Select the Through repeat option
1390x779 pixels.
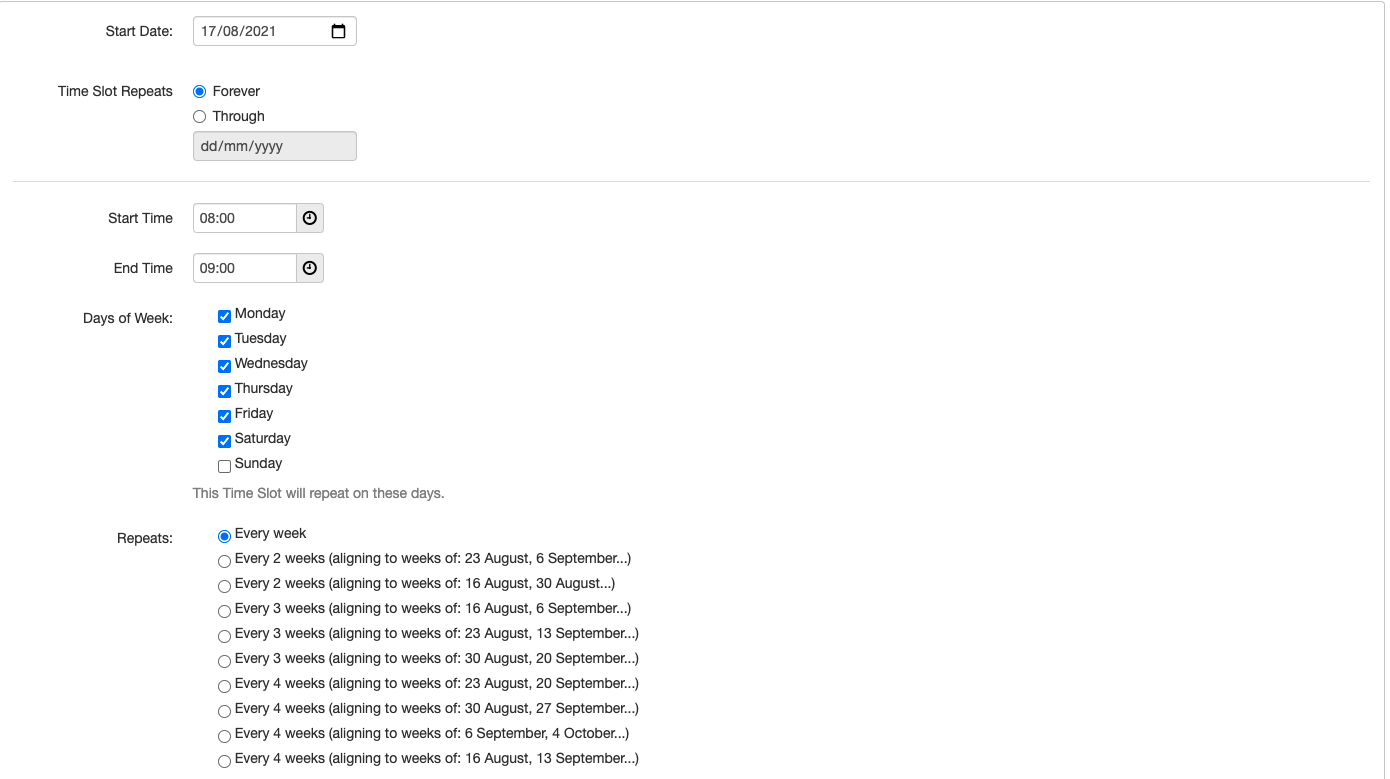point(200,116)
